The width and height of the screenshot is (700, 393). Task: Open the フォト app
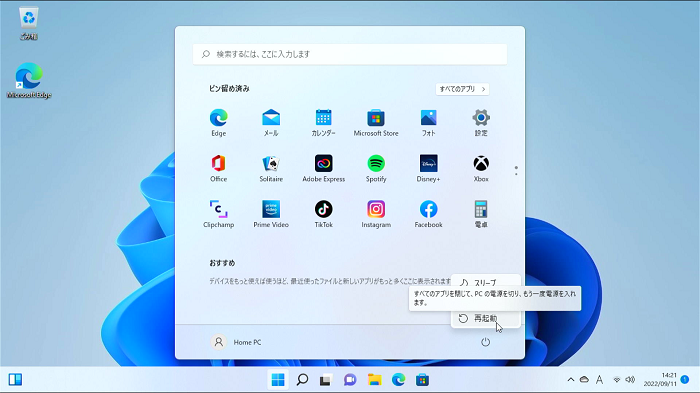point(428,122)
